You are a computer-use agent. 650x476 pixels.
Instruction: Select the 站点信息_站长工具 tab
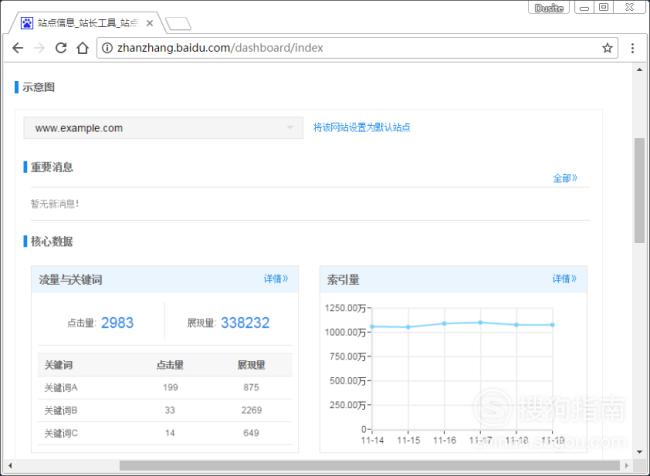coord(87,23)
